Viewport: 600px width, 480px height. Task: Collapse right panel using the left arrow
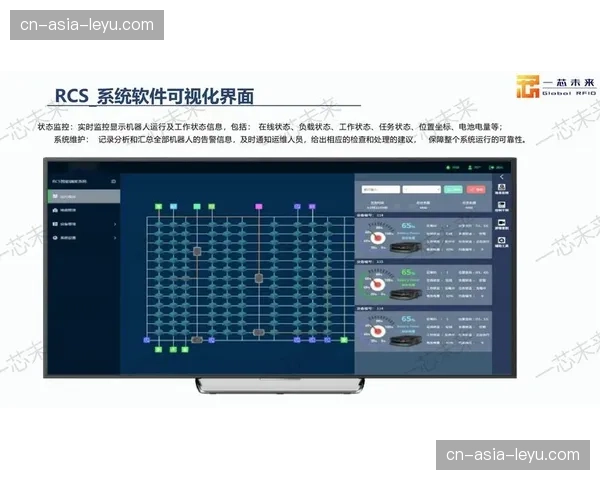[x=502, y=177]
